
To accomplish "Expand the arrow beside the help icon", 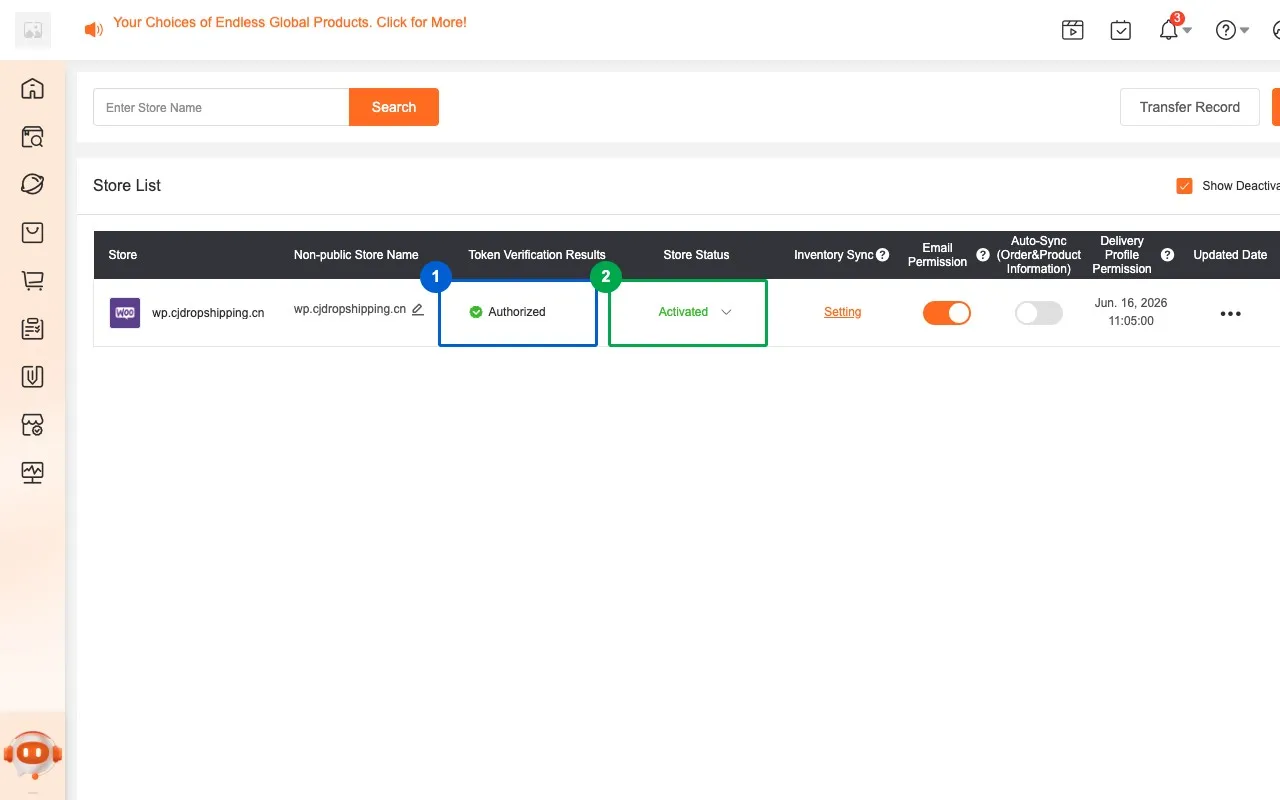I will tap(1245, 31).
